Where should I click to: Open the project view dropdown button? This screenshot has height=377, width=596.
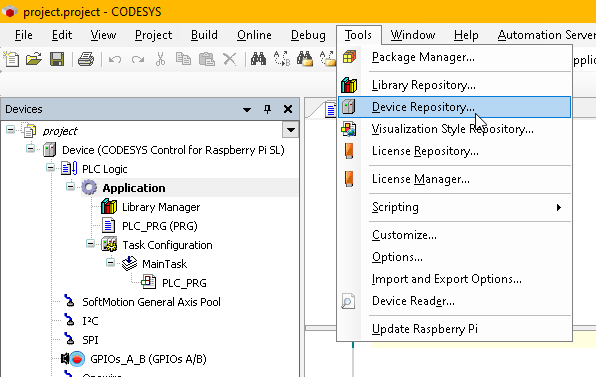coord(291,130)
